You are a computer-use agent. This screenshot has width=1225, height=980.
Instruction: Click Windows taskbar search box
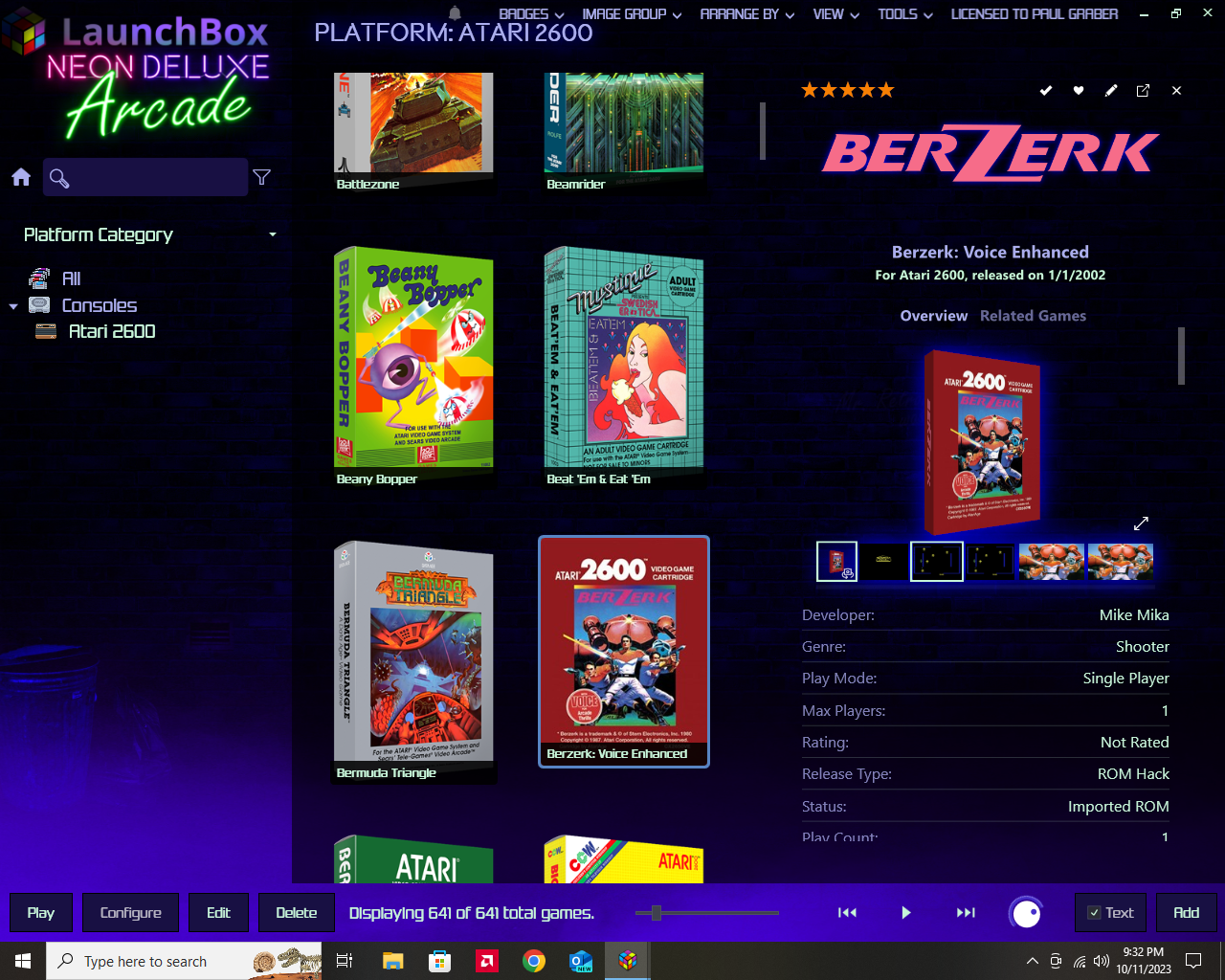[185, 961]
